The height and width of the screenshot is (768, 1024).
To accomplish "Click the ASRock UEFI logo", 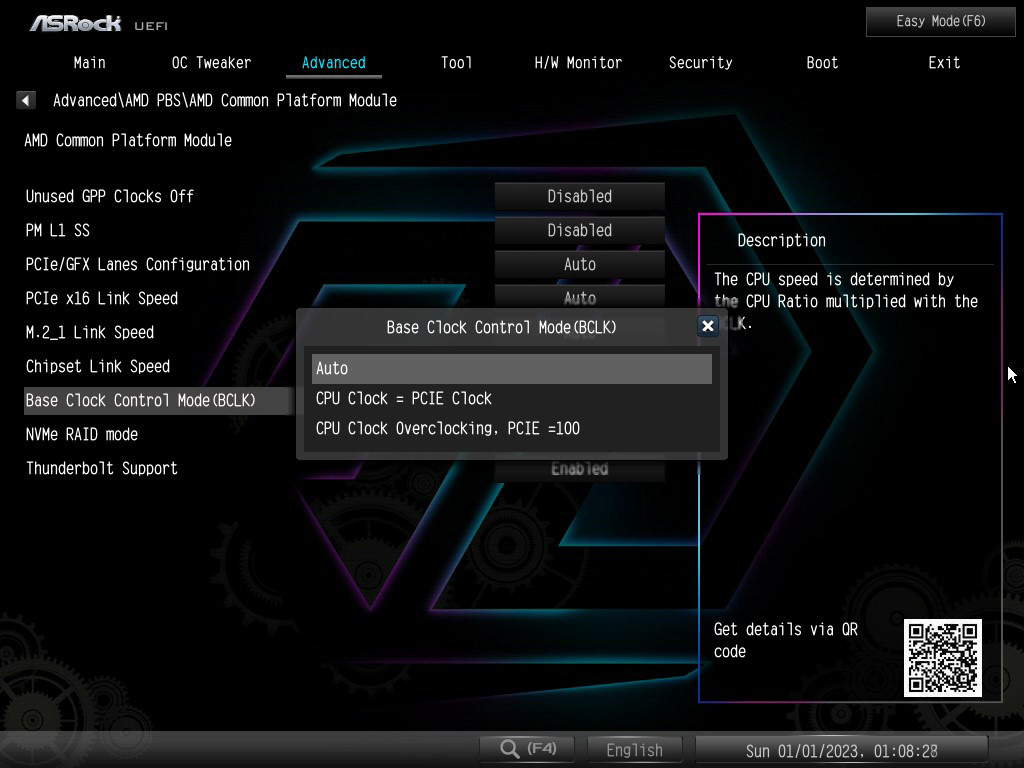I will [99, 24].
